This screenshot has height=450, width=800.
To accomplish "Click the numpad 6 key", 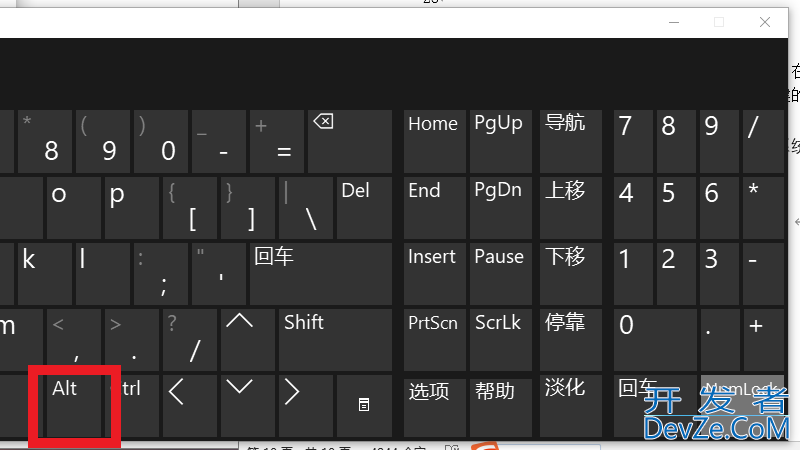I will click(719, 208).
